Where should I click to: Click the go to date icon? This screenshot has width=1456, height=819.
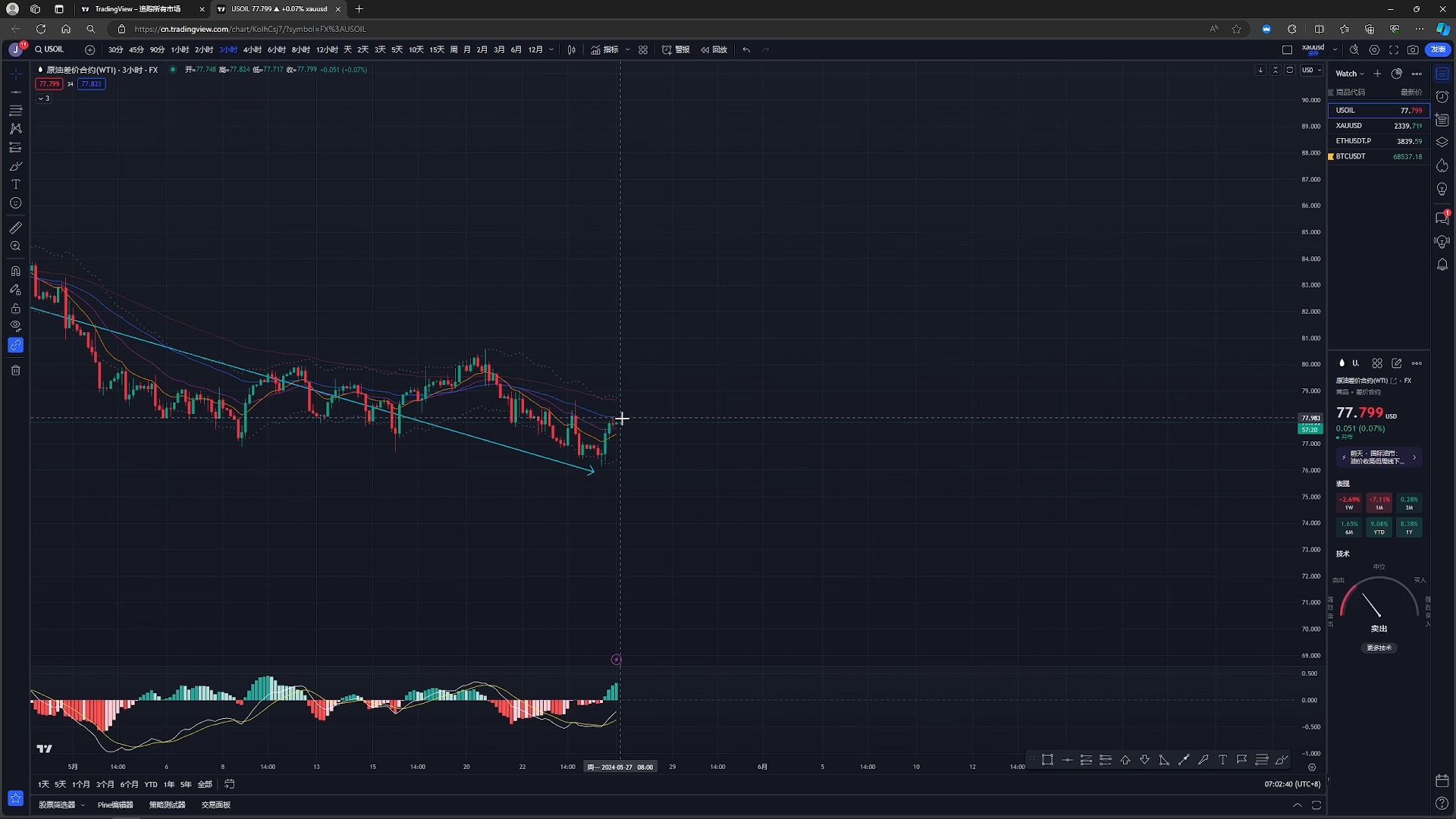click(230, 784)
